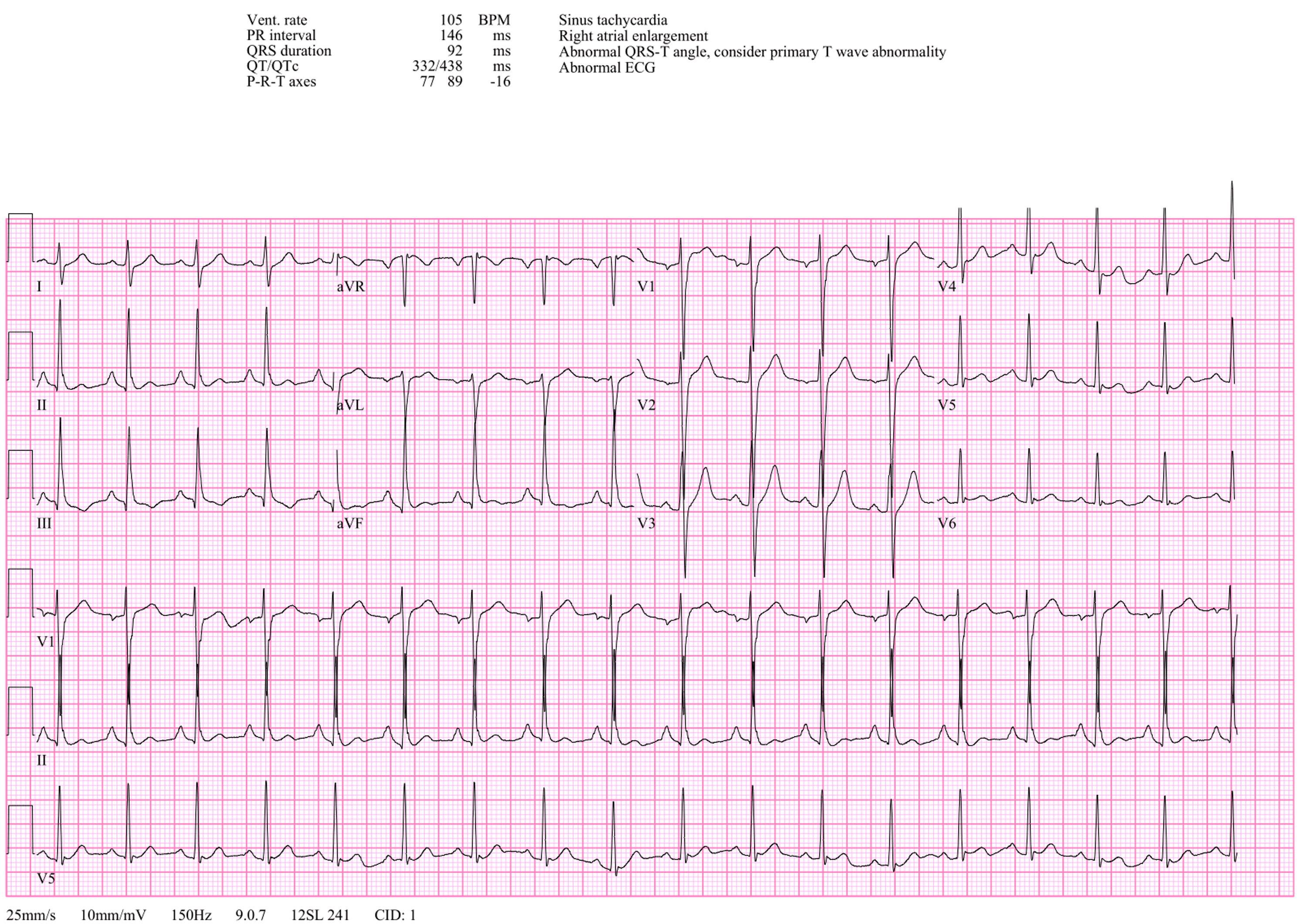This screenshot has height=924, width=1307.
Task: Click the rhythm strip 'II' label
Action: 41,761
